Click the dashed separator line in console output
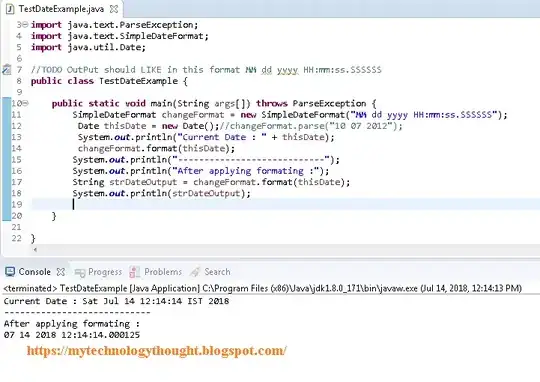Image resolution: width=540 pixels, height=382 pixels. (x=77, y=312)
